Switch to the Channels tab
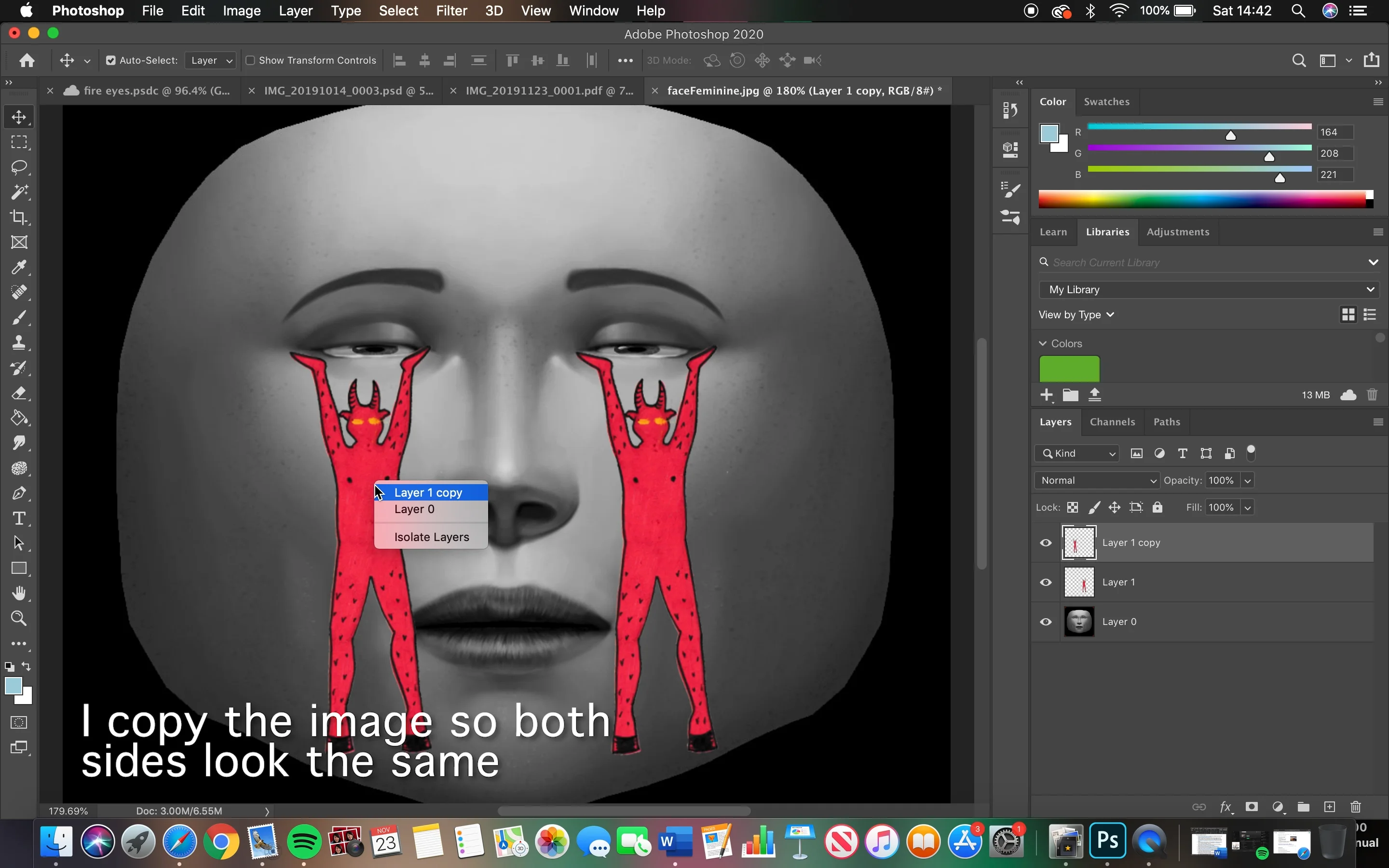This screenshot has height=868, width=1389. point(1112,421)
